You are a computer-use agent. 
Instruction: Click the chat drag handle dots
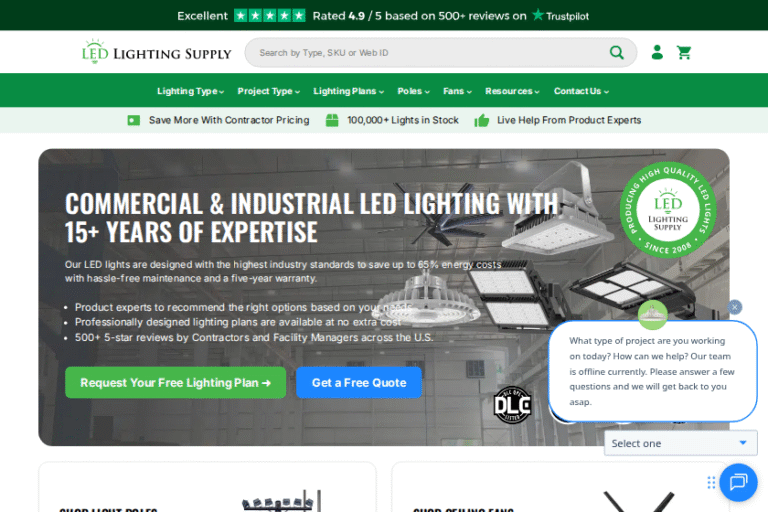pos(711,483)
